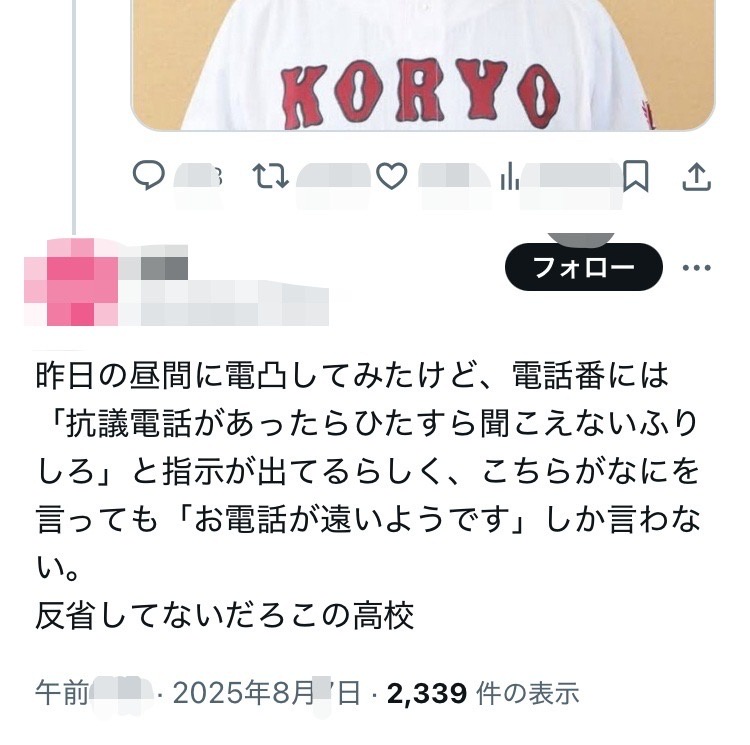Open the tweet text starting with 昨日の昼間に
The image size is (750, 745).
[368, 495]
